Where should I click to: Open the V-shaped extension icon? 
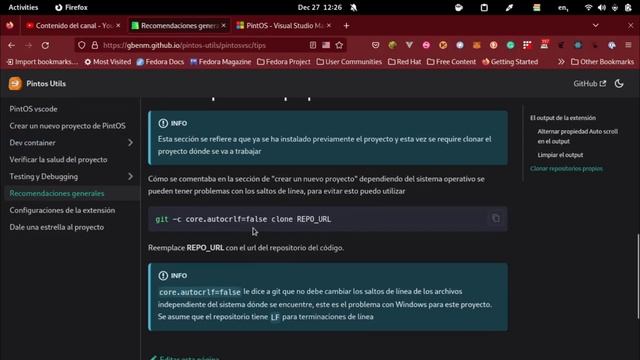tap(409, 45)
